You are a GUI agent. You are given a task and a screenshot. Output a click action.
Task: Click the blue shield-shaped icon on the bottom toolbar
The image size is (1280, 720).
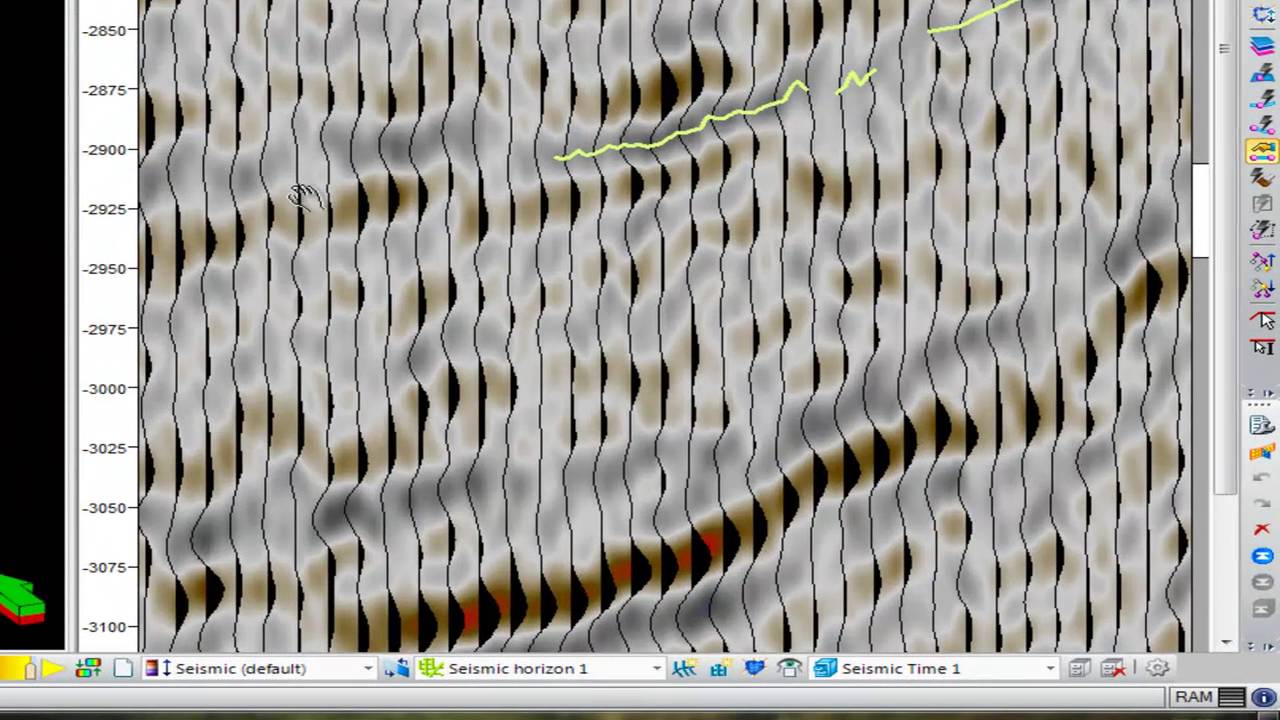click(754, 668)
